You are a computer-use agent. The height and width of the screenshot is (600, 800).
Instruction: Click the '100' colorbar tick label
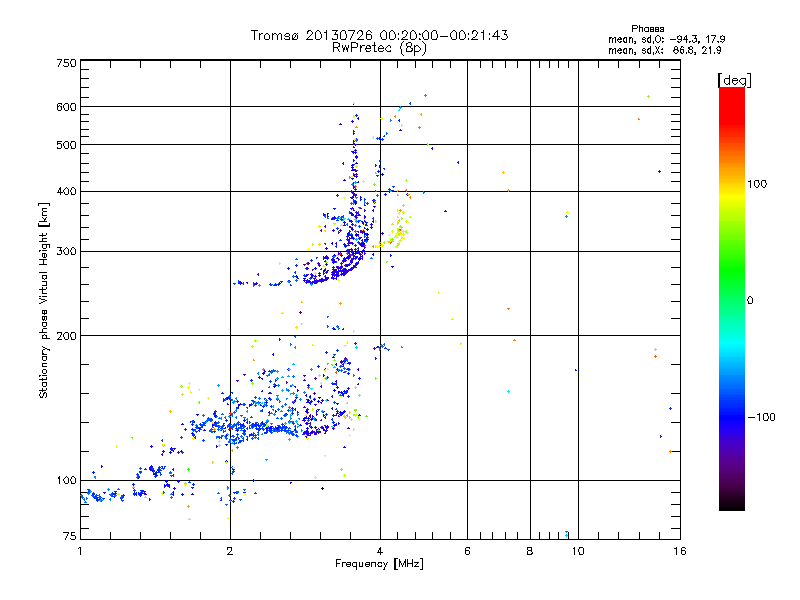pyautogui.click(x=757, y=184)
